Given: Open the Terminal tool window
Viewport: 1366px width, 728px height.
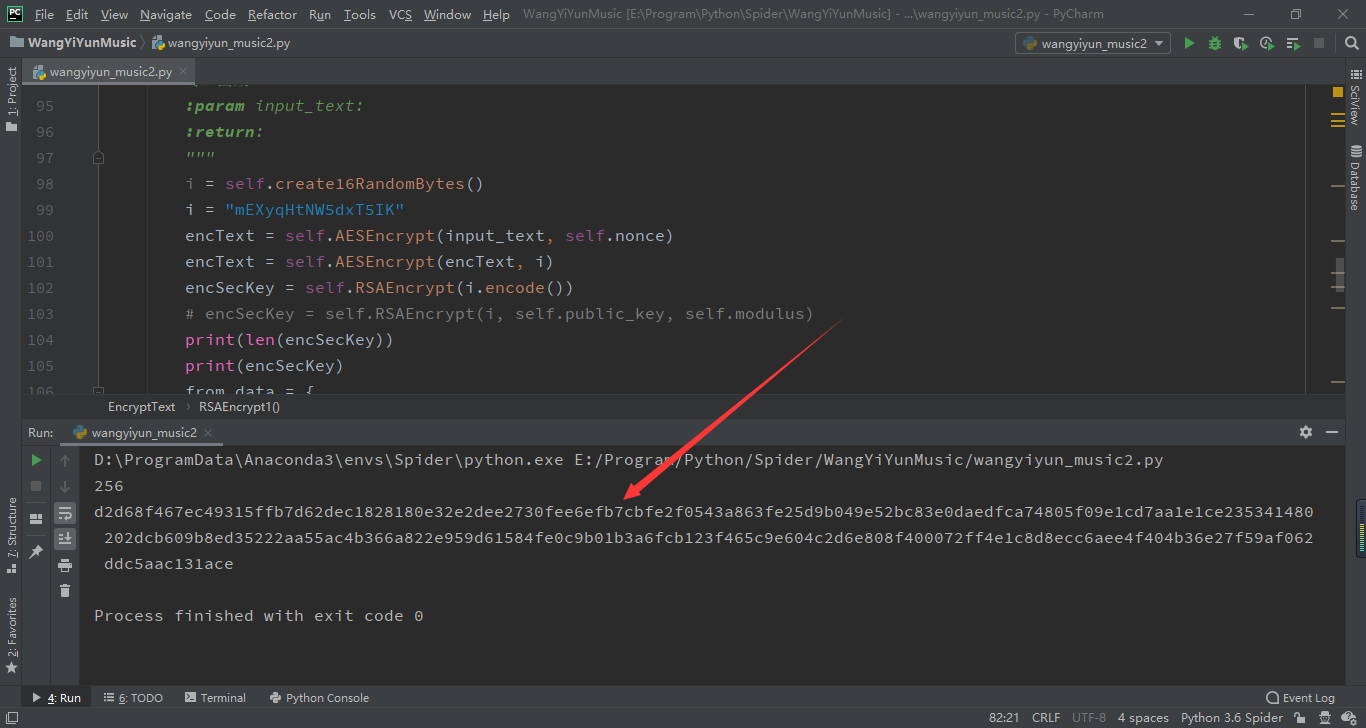Looking at the screenshot, I should pos(214,698).
